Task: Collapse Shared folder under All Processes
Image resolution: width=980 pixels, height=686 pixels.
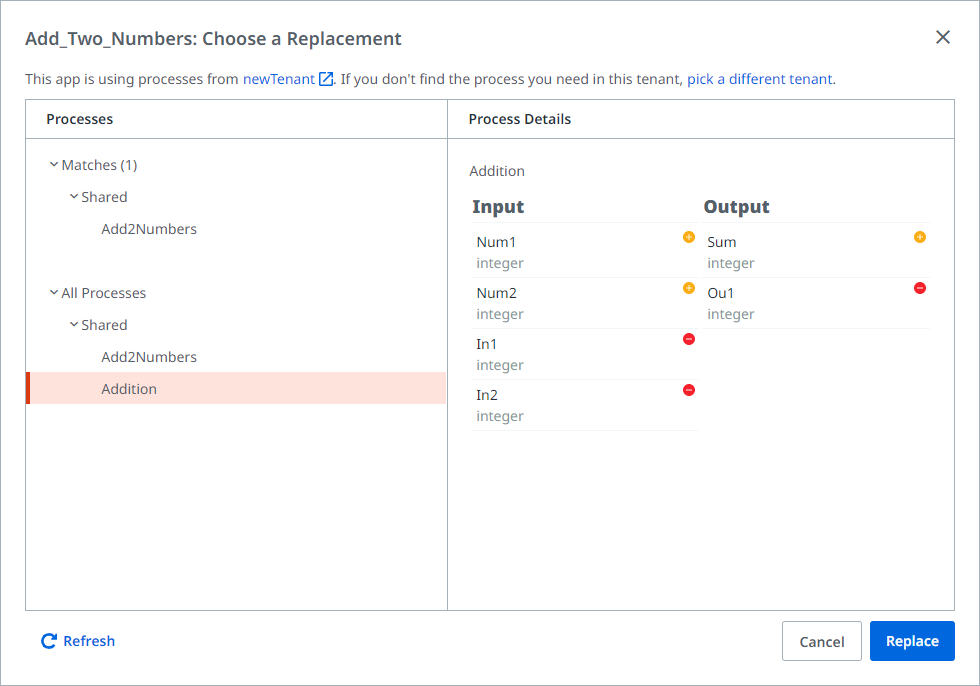Action: point(74,325)
